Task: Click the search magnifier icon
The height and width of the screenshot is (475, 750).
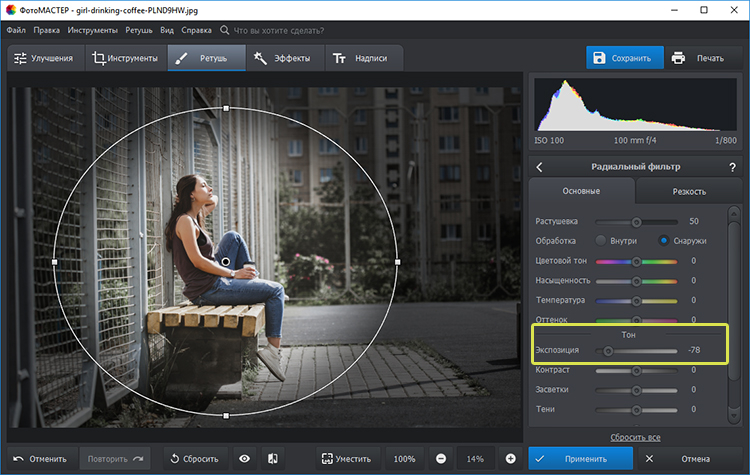Action: 224,30
